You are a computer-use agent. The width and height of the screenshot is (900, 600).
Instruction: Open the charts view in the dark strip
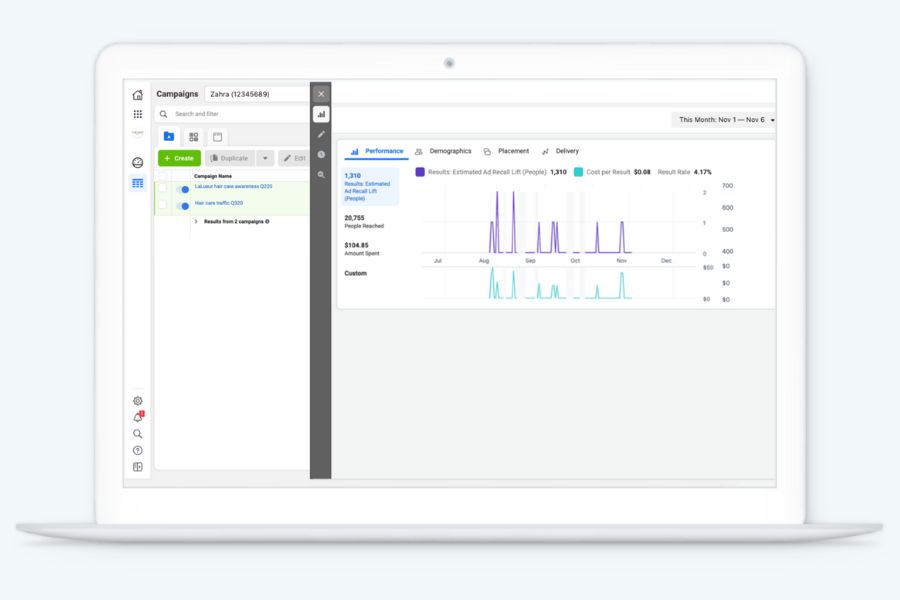321,114
